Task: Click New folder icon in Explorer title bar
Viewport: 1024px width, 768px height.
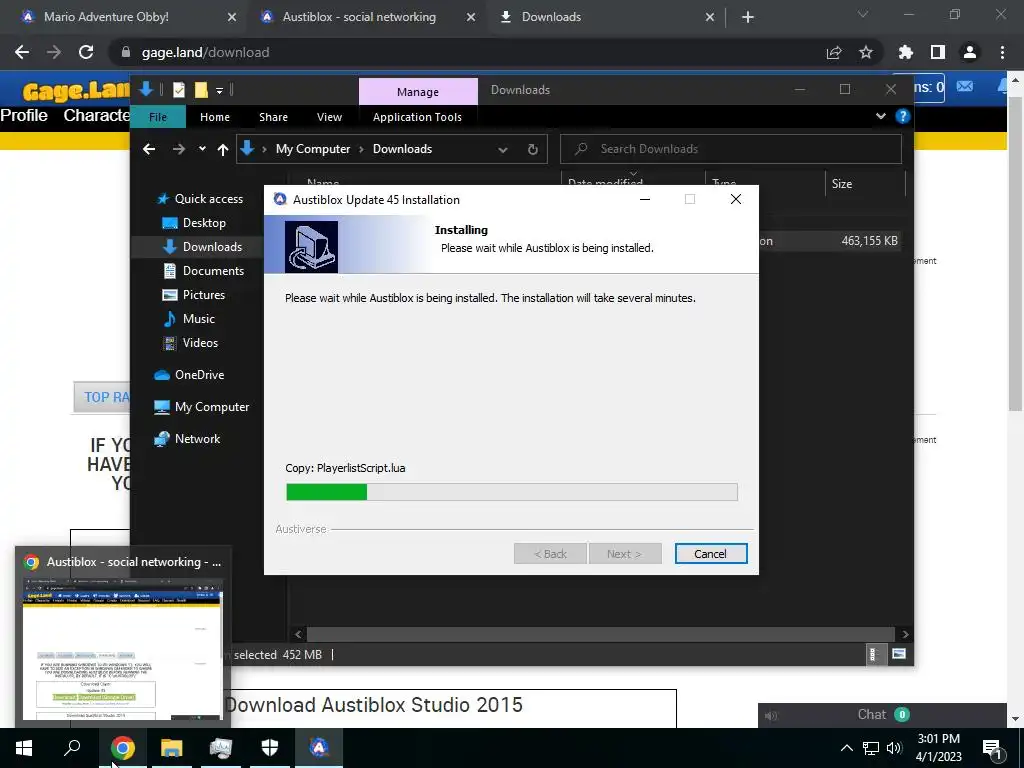Action: (x=201, y=90)
